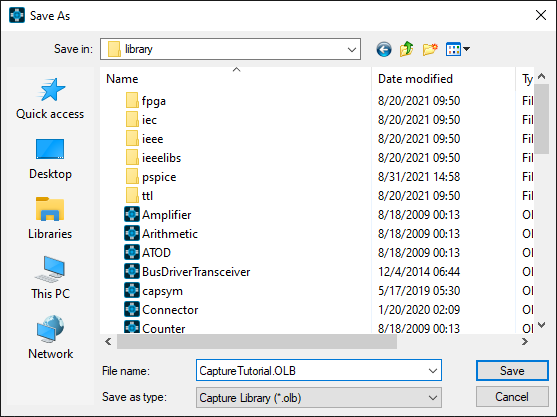Sort files by Name column header
Viewport: 557px width, 417px height.
pyautogui.click(x=236, y=79)
